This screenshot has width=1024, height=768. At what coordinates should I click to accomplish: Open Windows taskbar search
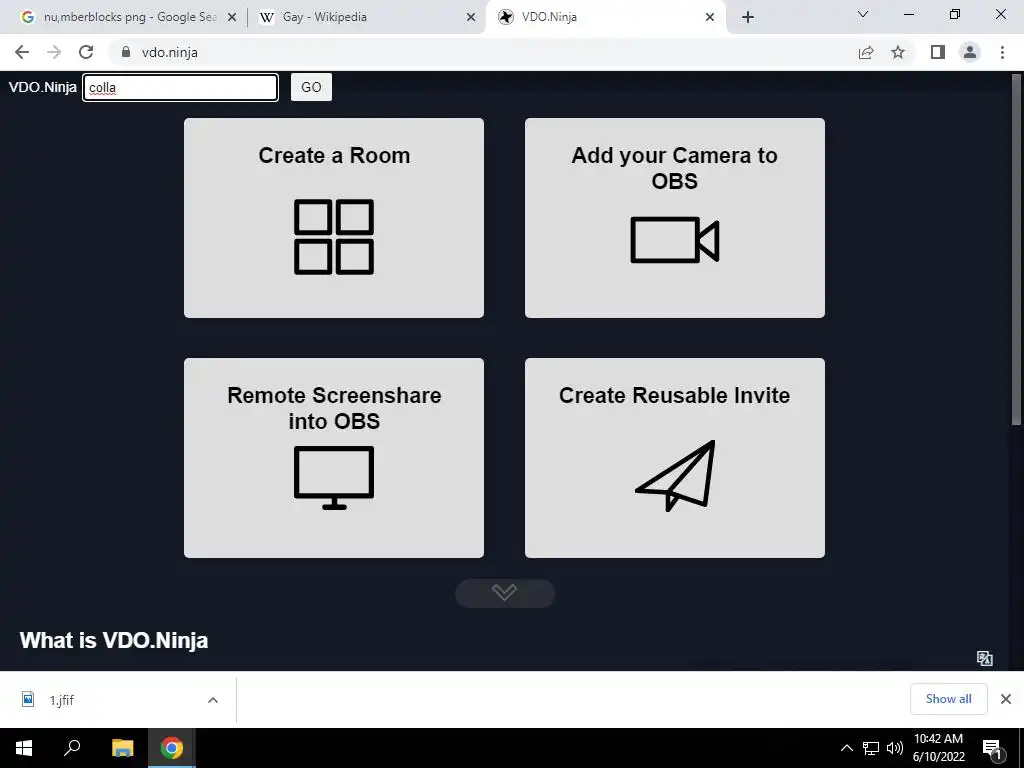click(72, 748)
